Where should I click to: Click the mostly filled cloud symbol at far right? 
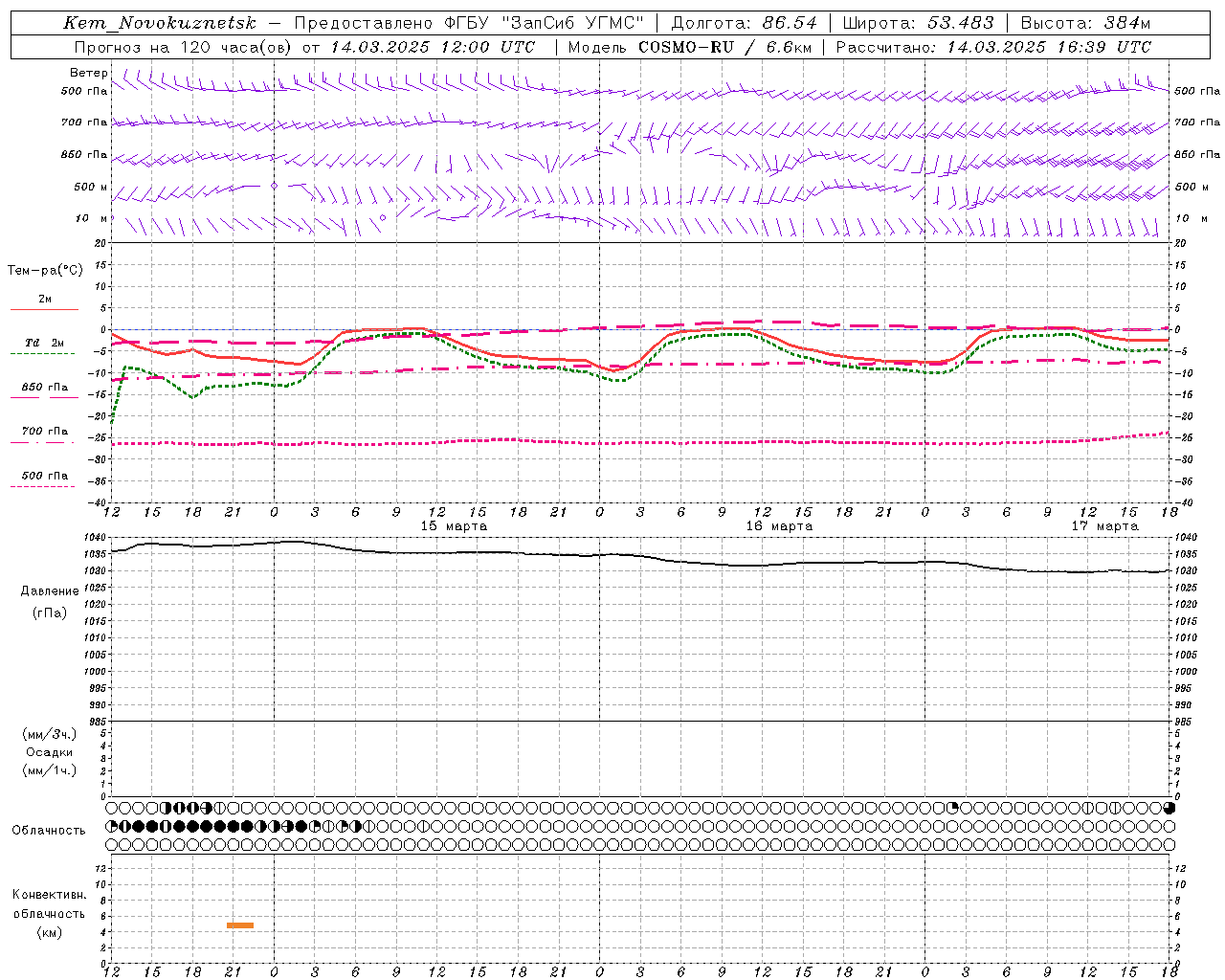tap(1169, 808)
